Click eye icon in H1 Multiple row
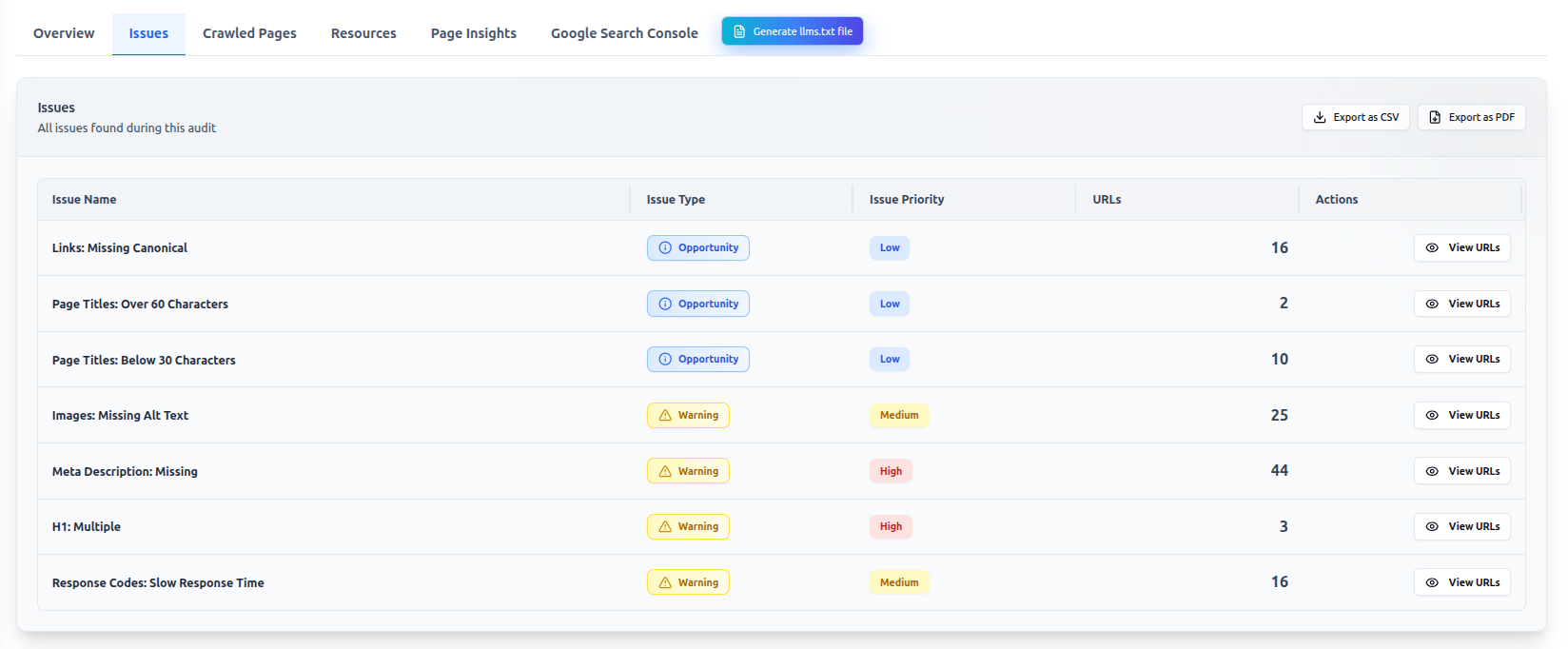 pos(1432,526)
